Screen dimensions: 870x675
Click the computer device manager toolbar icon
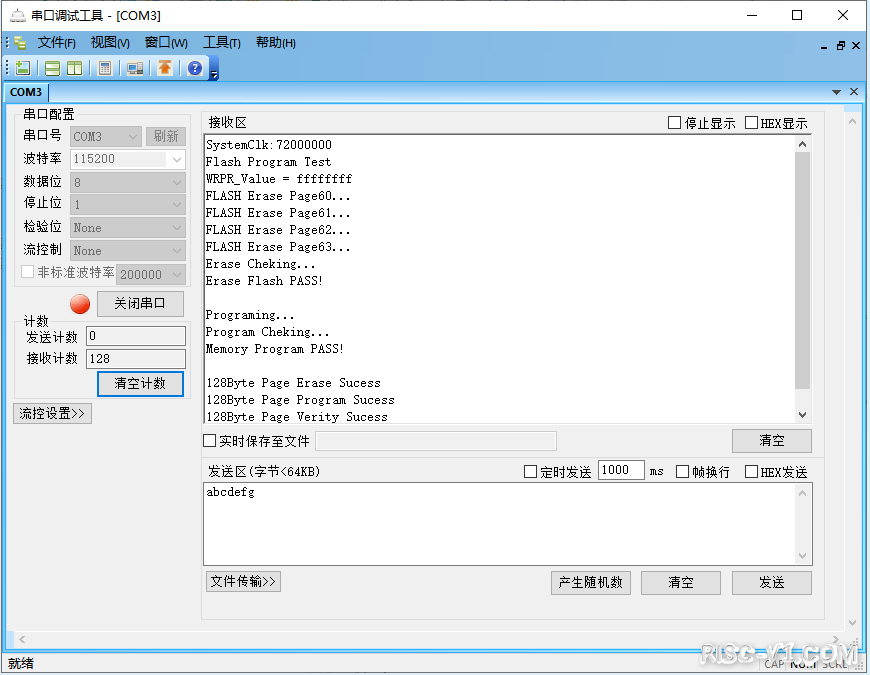click(x=135, y=68)
